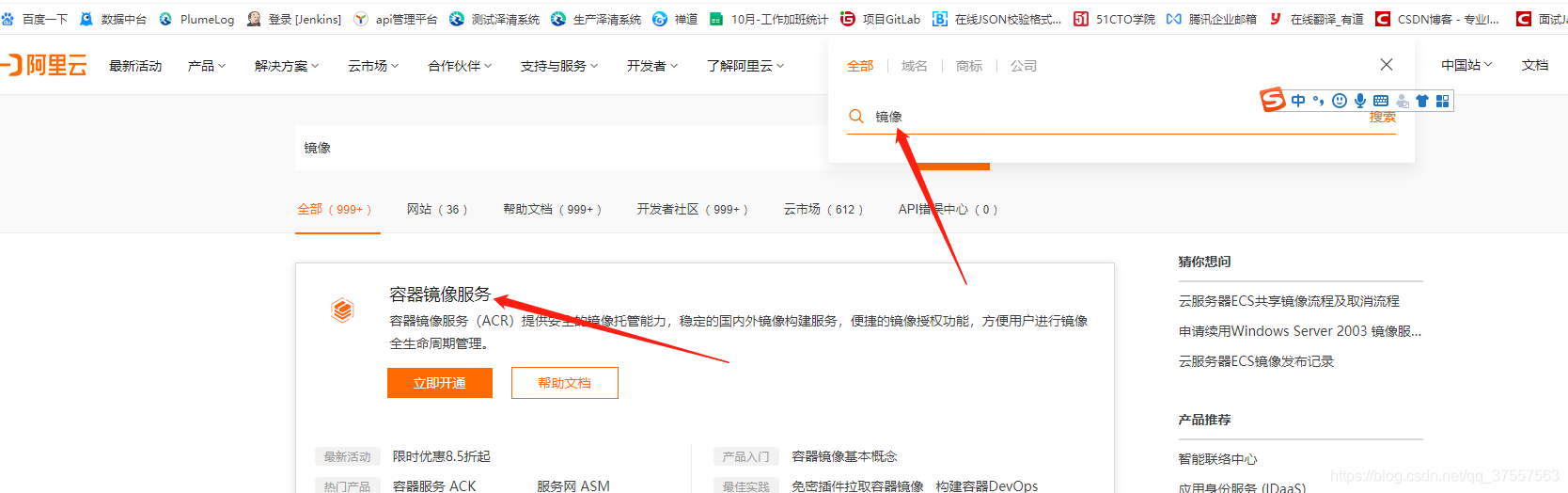The width and height of the screenshot is (1568, 493).
Task: Select the 网站 (36) results tab
Action: [437, 209]
